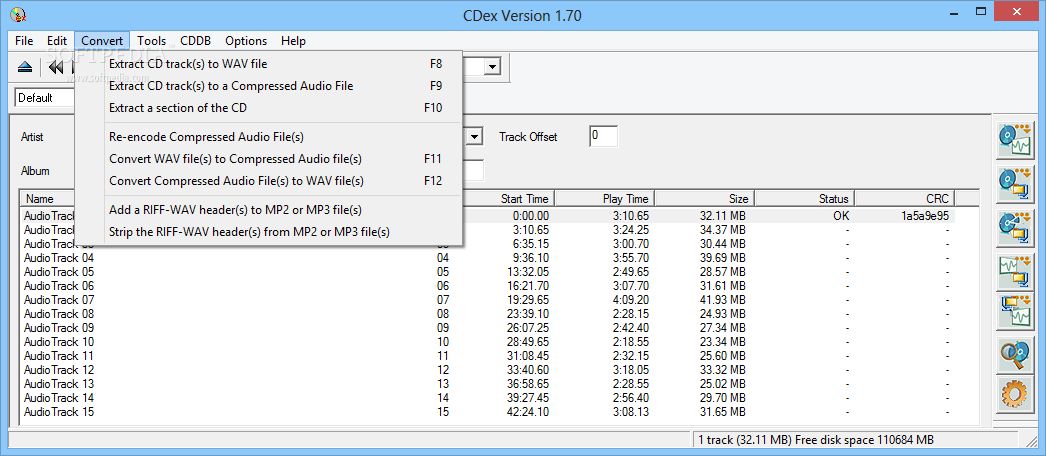Click the convert compressed file to WAV sidebar icon

[1014, 311]
